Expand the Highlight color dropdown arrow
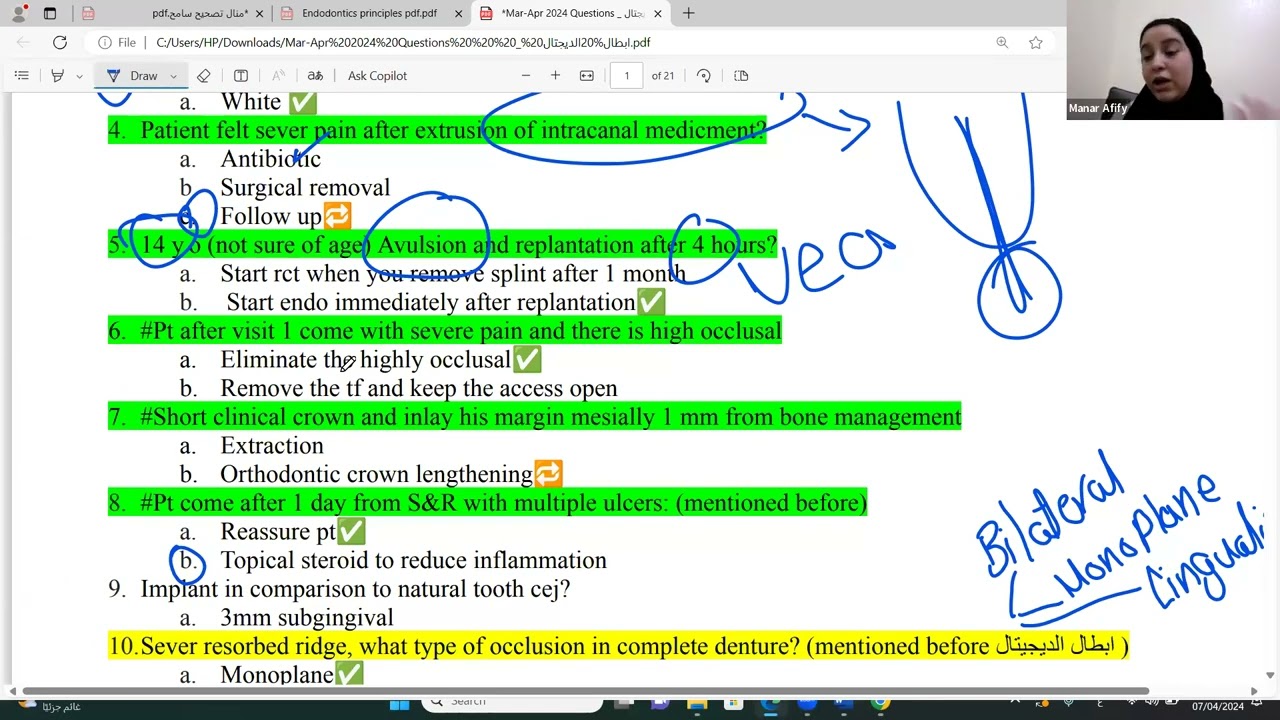 coord(79,76)
